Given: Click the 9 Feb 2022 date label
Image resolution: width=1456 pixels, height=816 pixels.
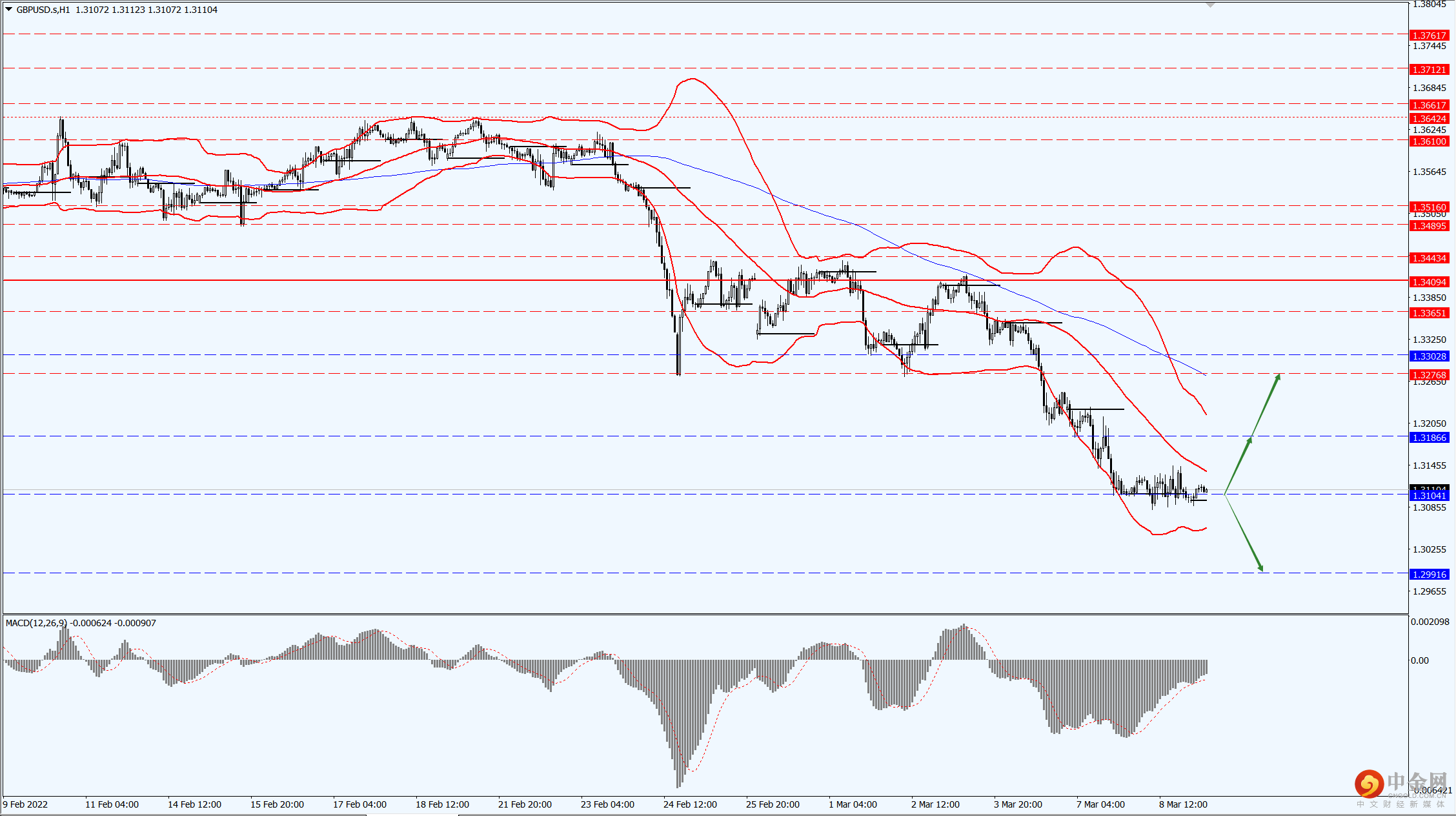Looking at the screenshot, I should click(x=25, y=804).
